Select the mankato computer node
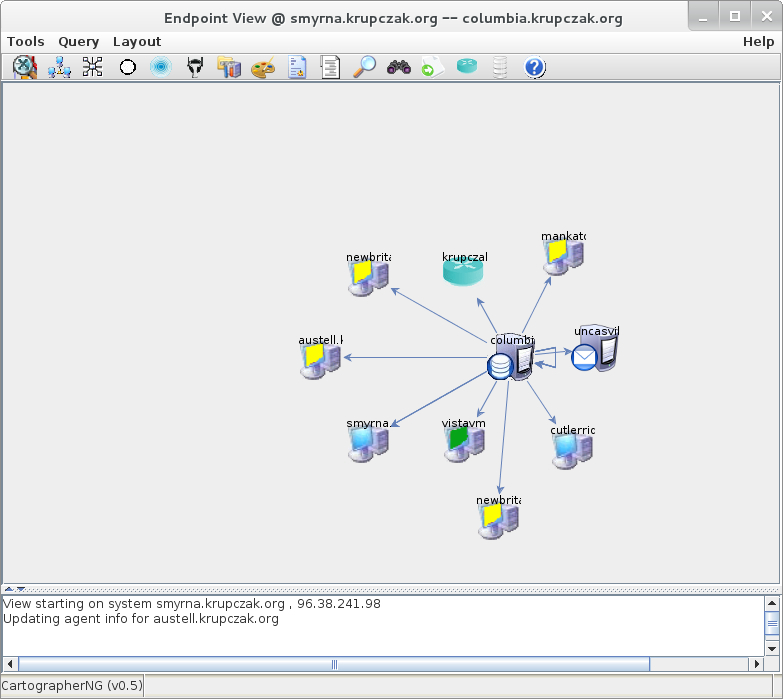Image resolution: width=783 pixels, height=699 pixels. click(563, 256)
